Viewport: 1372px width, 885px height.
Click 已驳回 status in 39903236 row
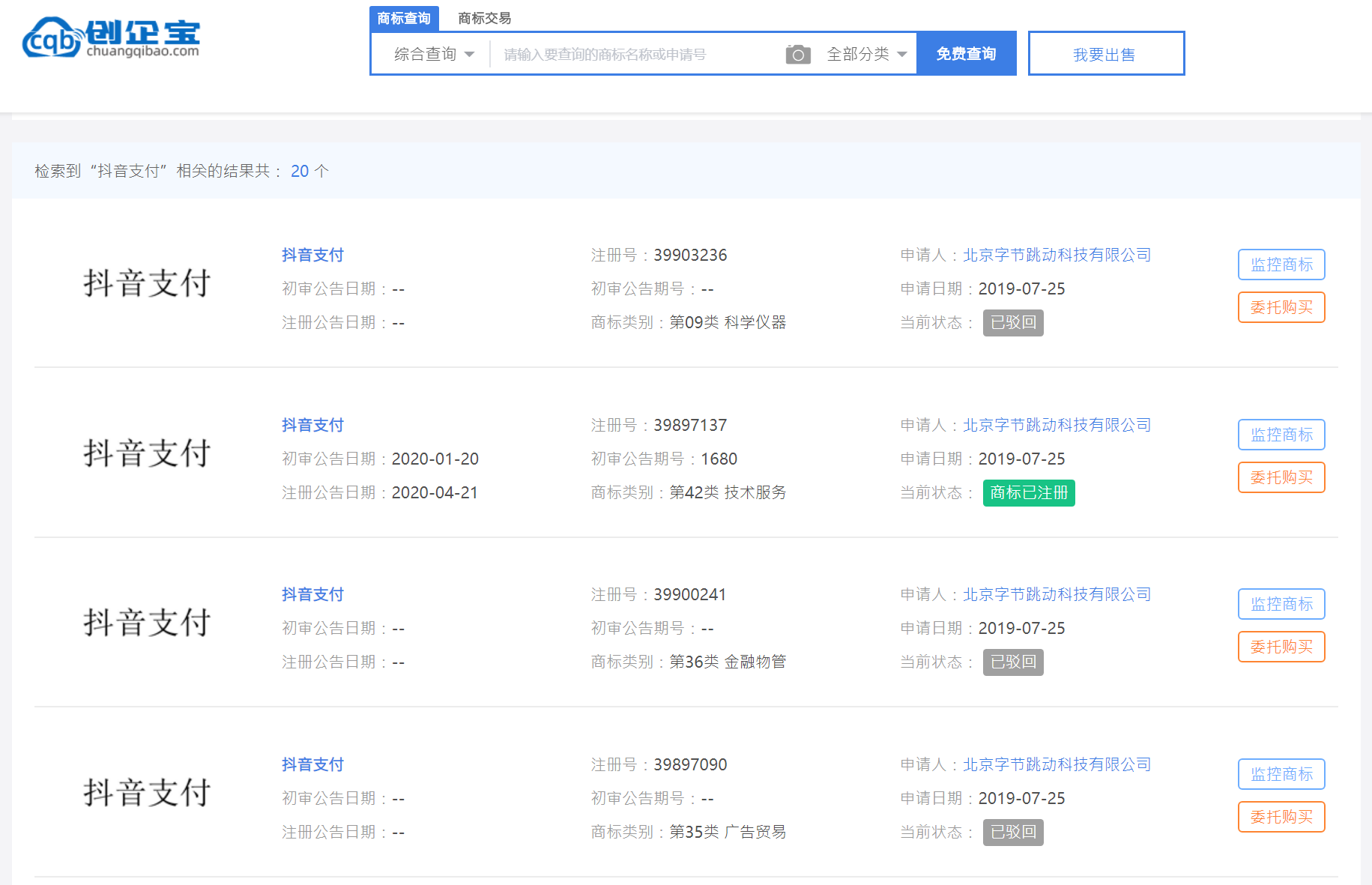[1013, 323]
